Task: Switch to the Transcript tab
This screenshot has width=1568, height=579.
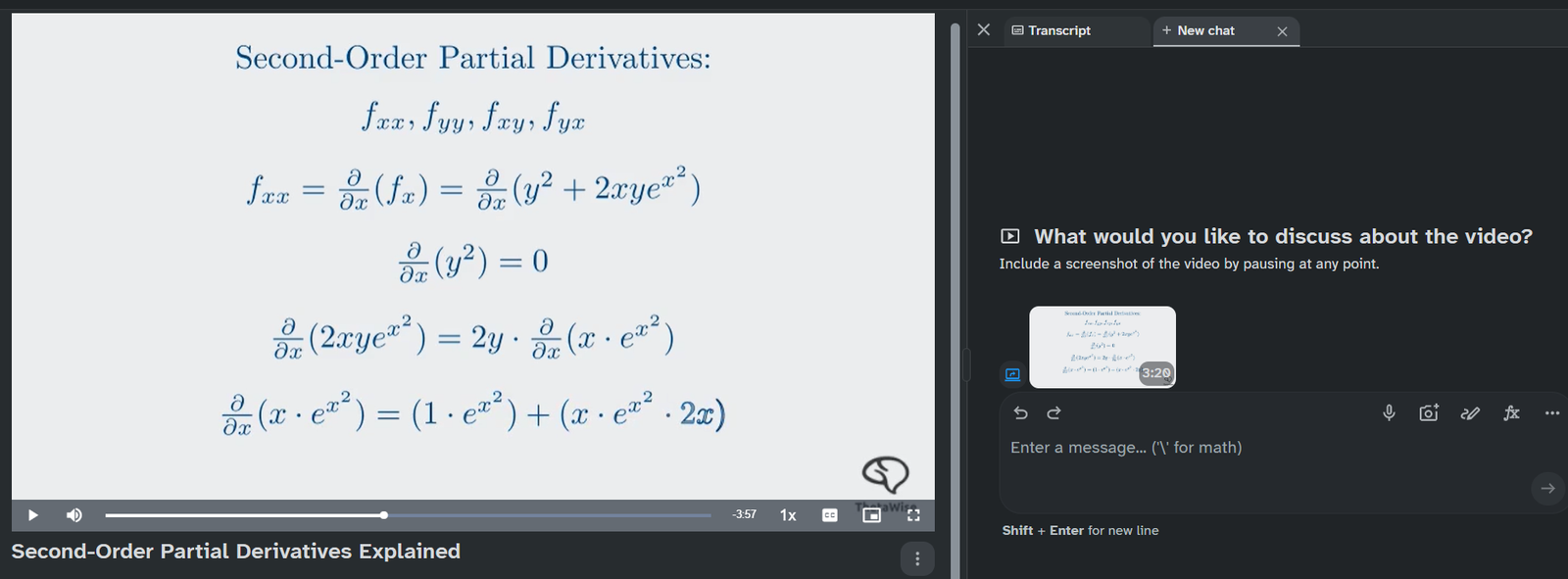Action: [x=1052, y=30]
